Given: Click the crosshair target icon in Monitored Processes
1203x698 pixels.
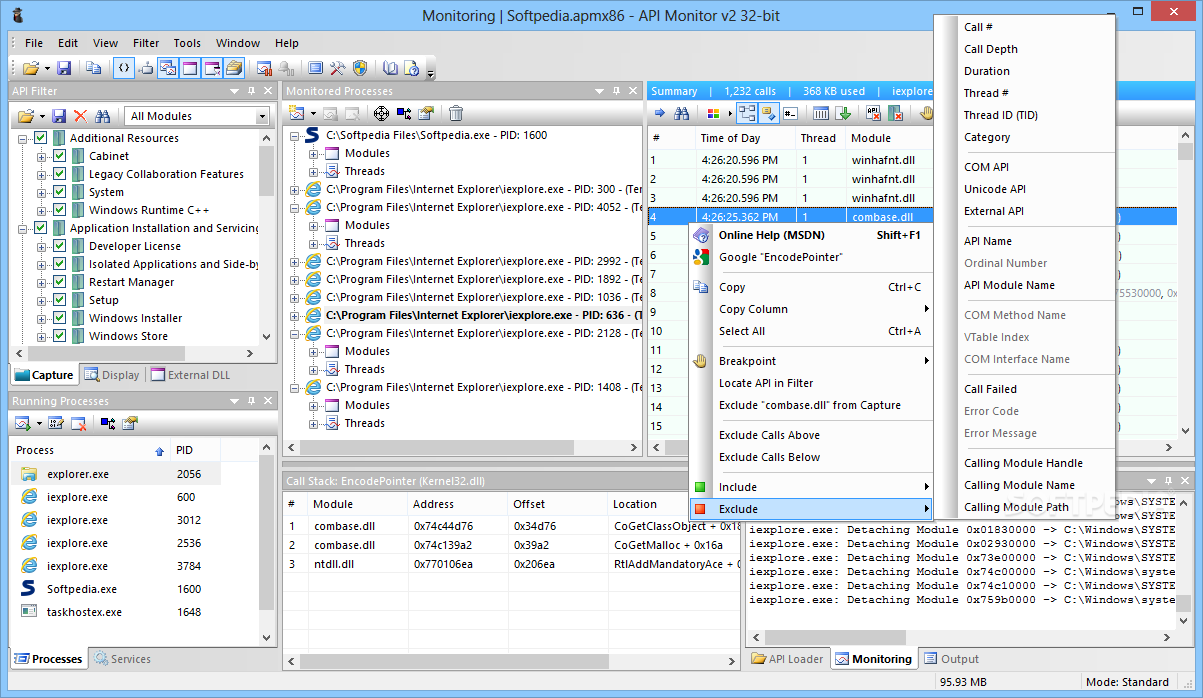Looking at the screenshot, I should coord(382,114).
